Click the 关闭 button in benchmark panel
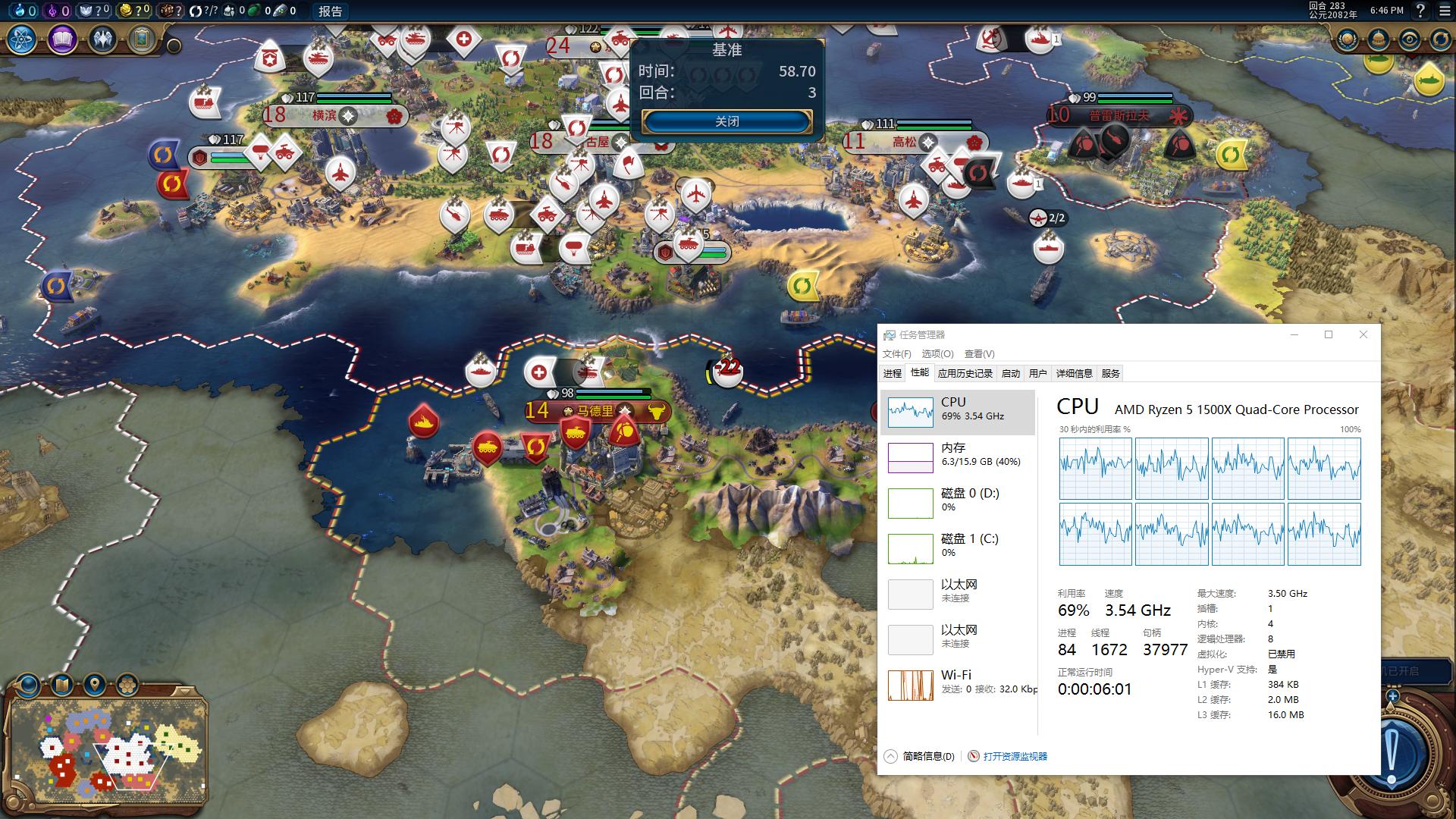The height and width of the screenshot is (819, 1456). (x=726, y=121)
